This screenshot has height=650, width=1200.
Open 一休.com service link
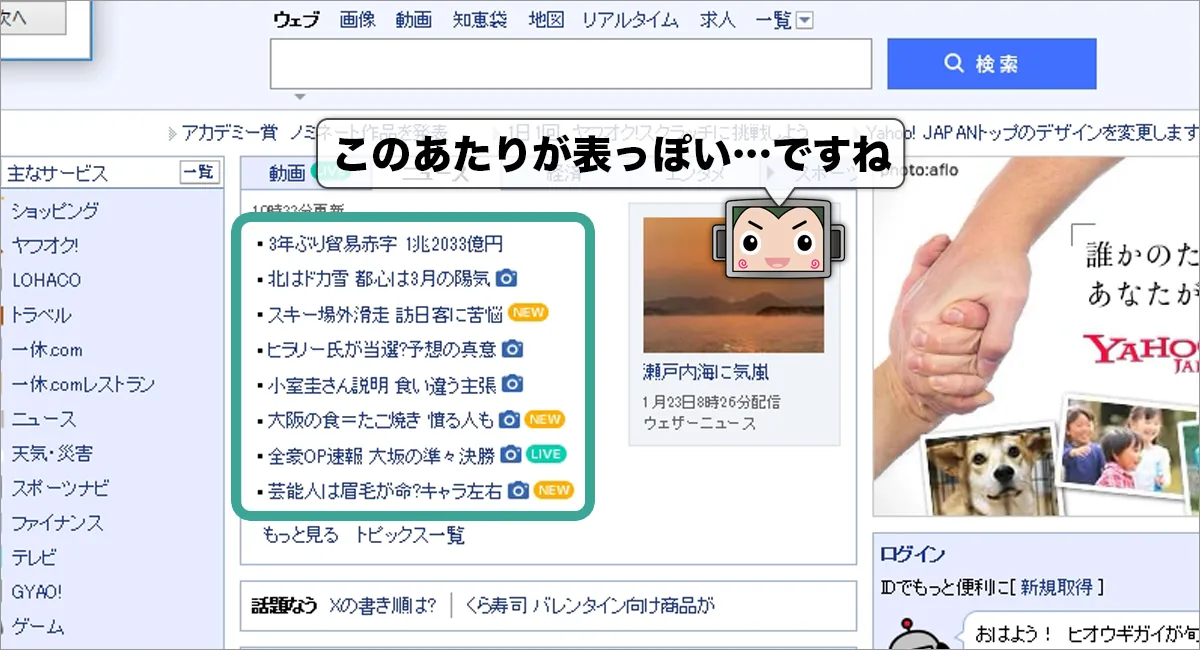(x=47, y=350)
